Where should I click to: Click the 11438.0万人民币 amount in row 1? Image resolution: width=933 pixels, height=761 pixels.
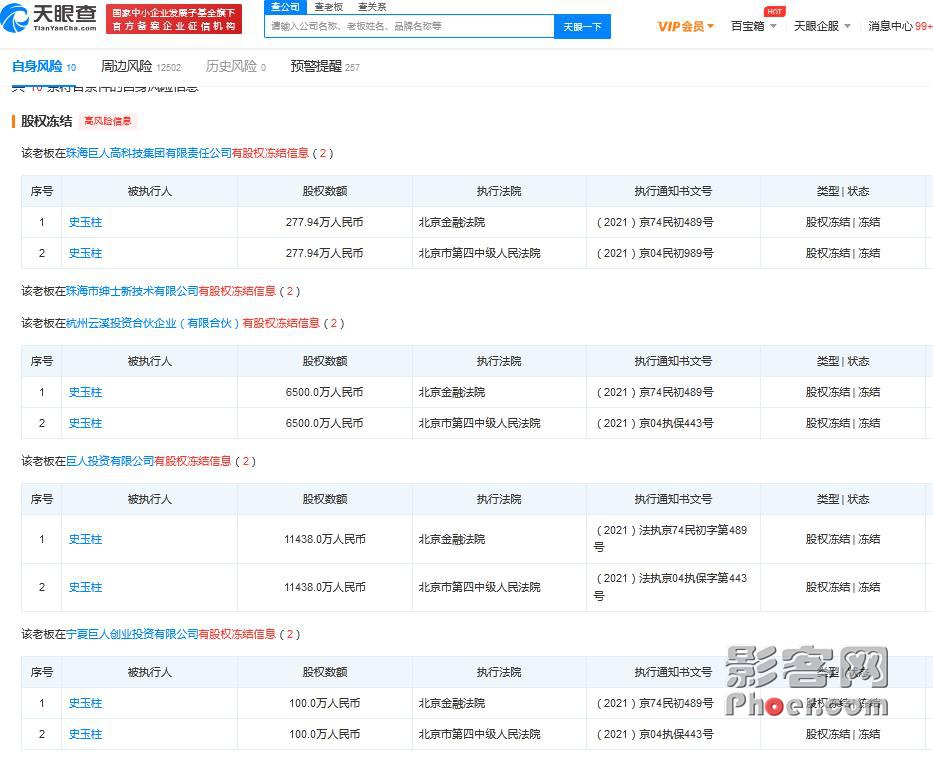pyautogui.click(x=324, y=540)
